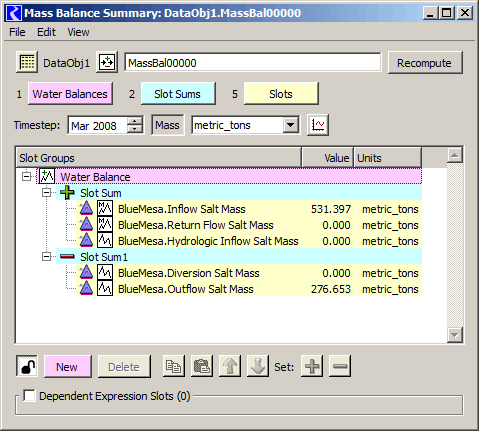Open the File menu

pos(17,32)
